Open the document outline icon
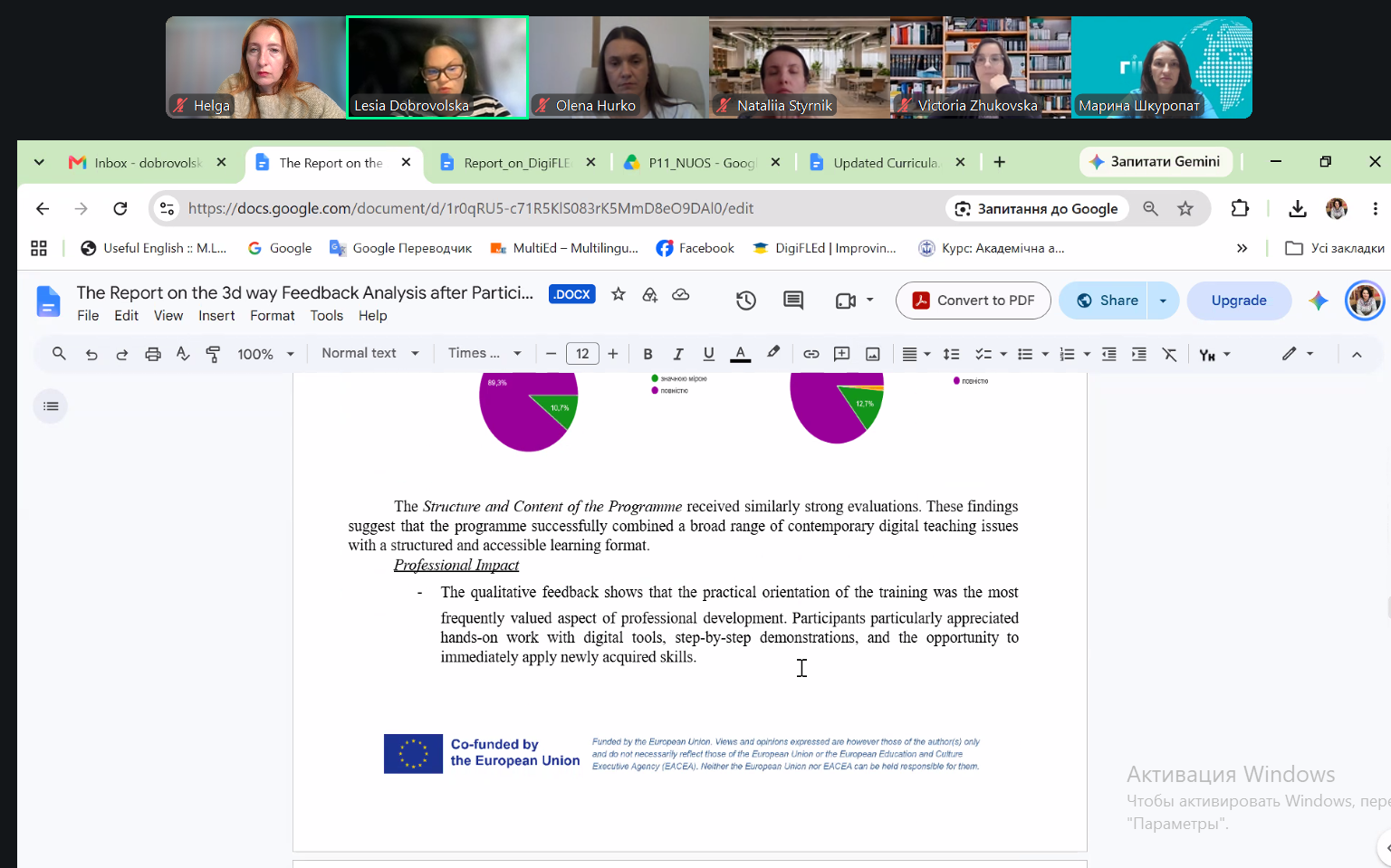The width and height of the screenshot is (1391, 868). coord(51,406)
